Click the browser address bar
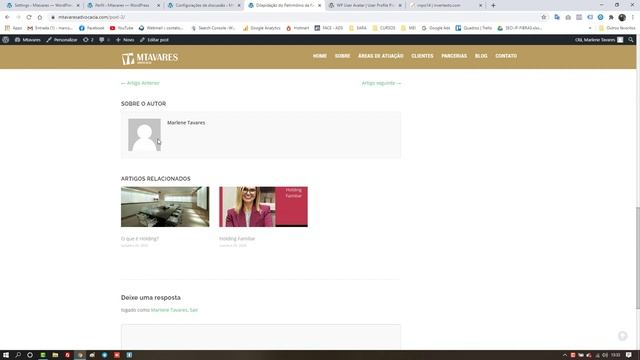Viewport: 640px width, 360px height. point(294,17)
